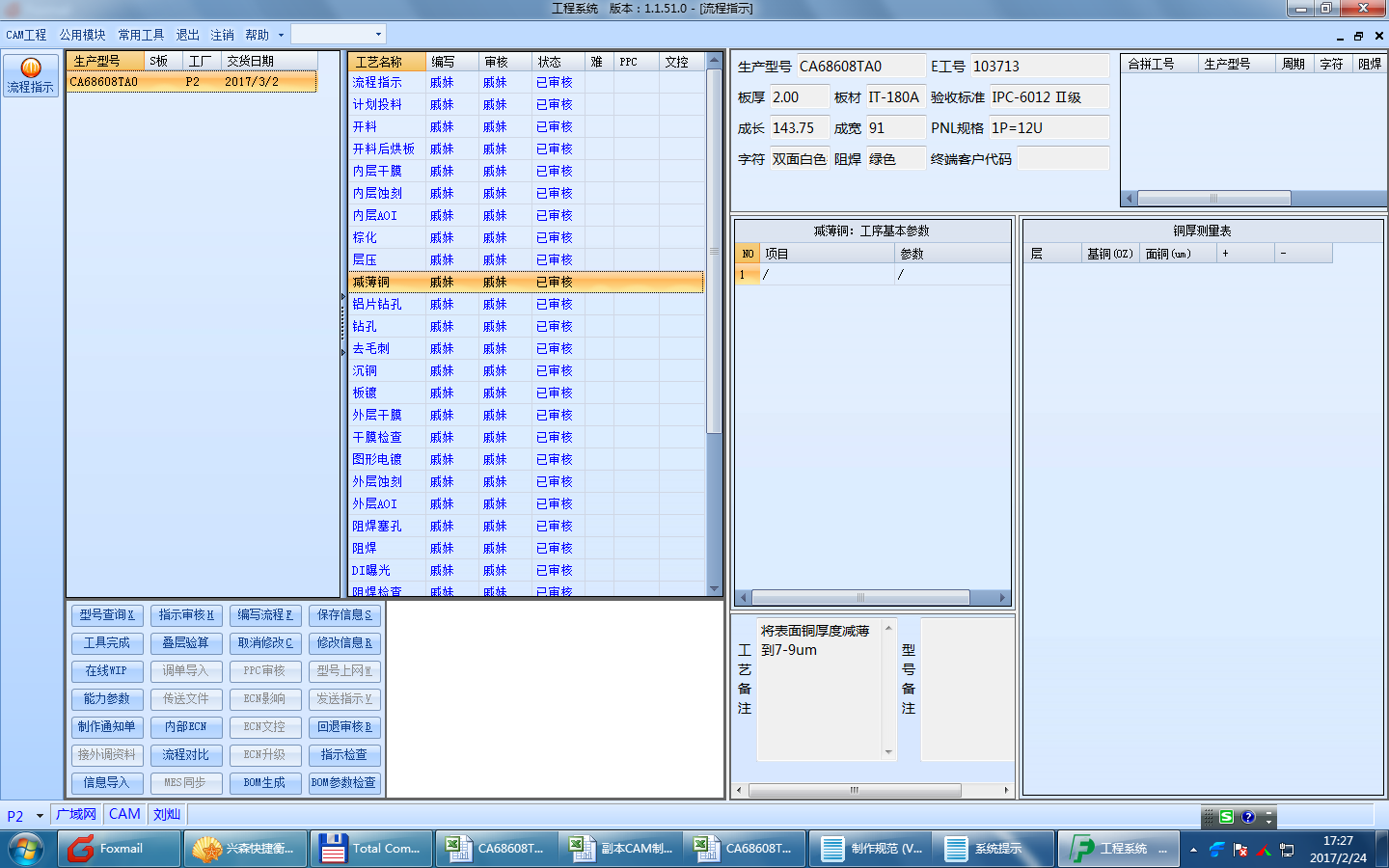Click the 减薄铜 parameter table horizontal scrollbar
This screenshot has width=1389, height=868.
[x=860, y=598]
